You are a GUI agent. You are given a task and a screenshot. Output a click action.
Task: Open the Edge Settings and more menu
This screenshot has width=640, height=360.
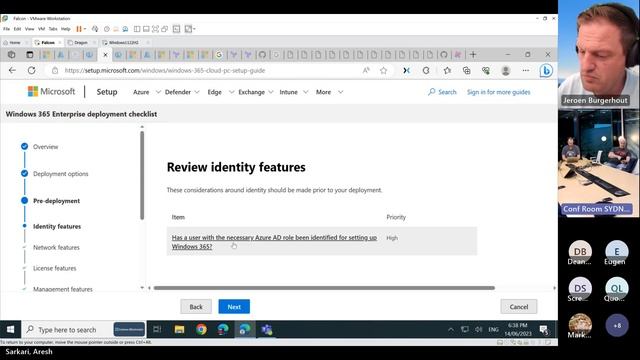[x=525, y=70]
